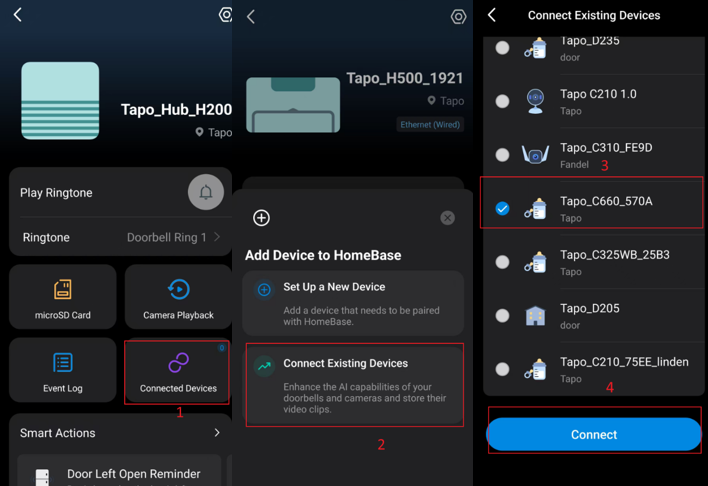Tap the Tapo_D235 device icon

[536, 48]
